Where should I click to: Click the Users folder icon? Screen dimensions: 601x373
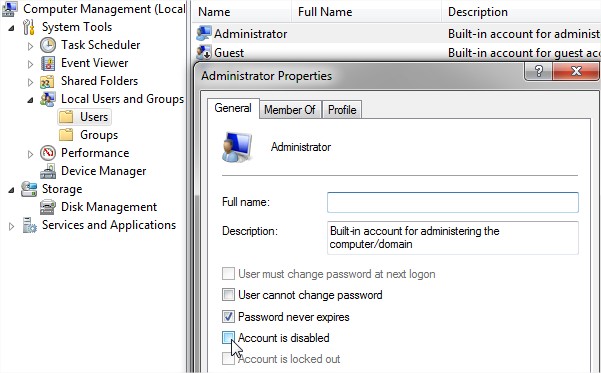(66, 117)
